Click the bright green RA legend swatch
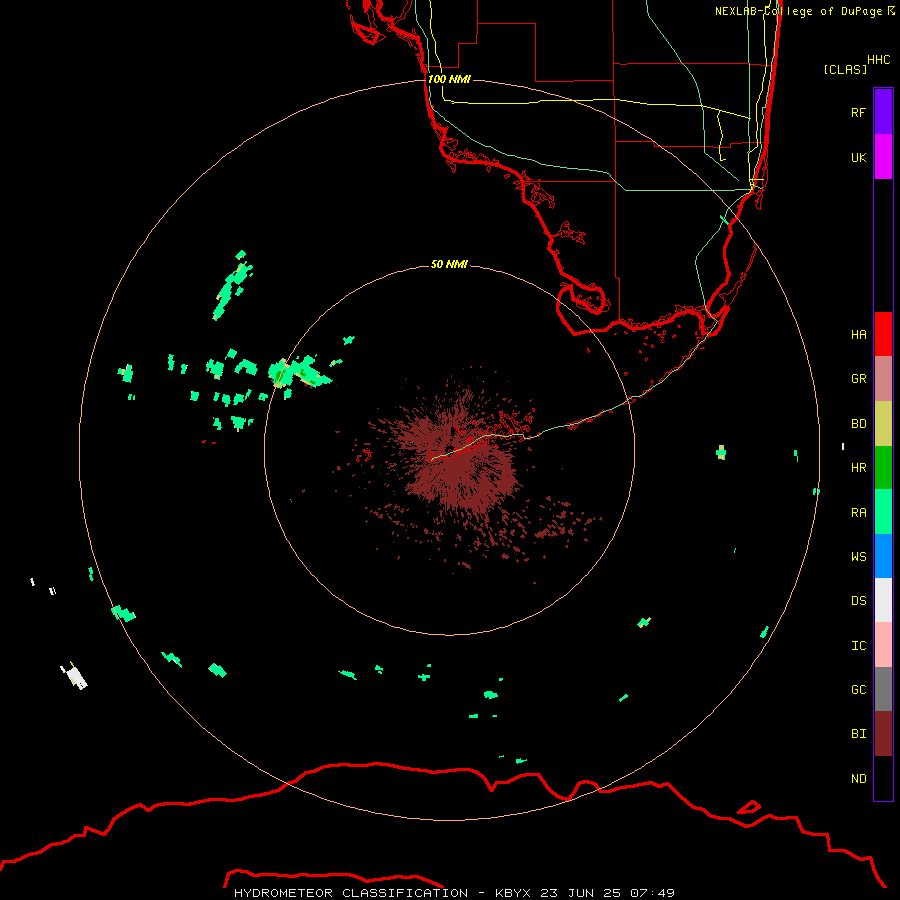 883,512
